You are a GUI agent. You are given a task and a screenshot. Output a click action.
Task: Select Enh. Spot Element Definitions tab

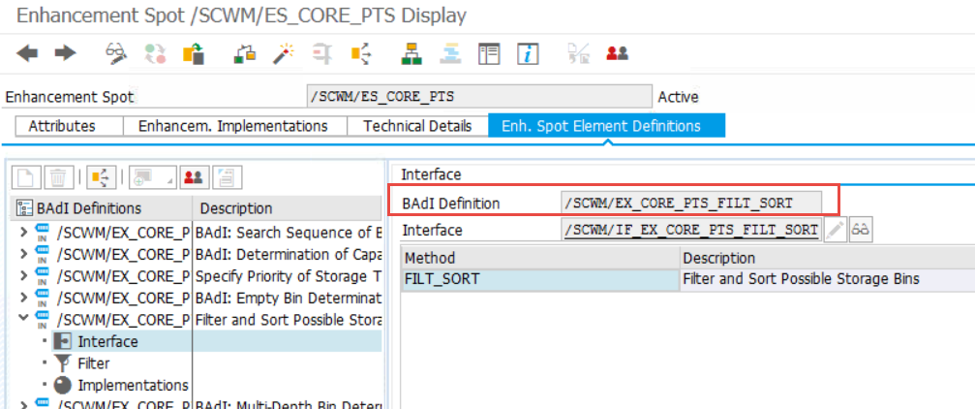[606, 126]
